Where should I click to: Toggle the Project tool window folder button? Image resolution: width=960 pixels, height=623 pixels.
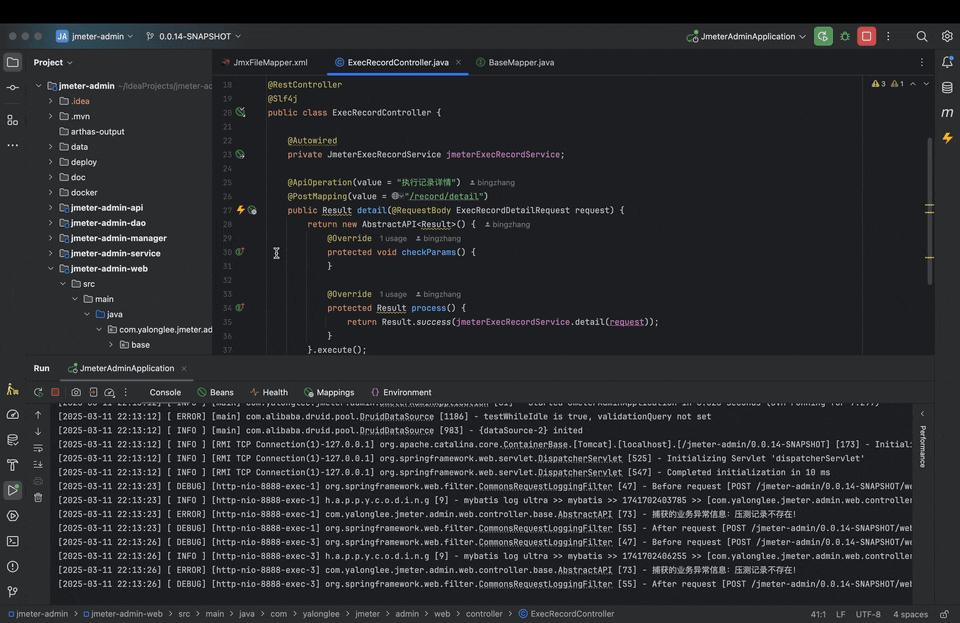coord(12,62)
